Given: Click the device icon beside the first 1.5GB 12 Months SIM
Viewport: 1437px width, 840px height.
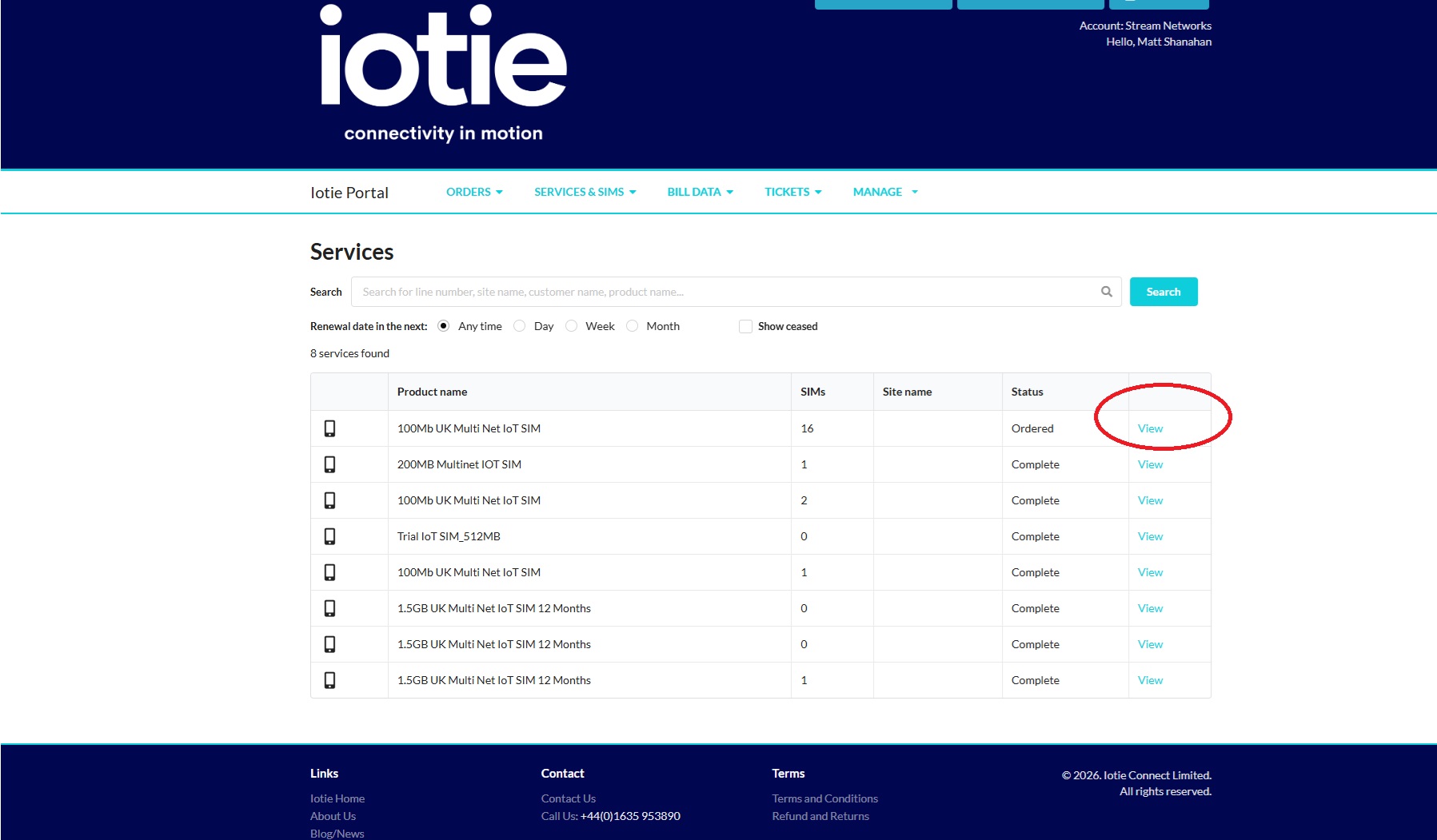Looking at the screenshot, I should 332,608.
